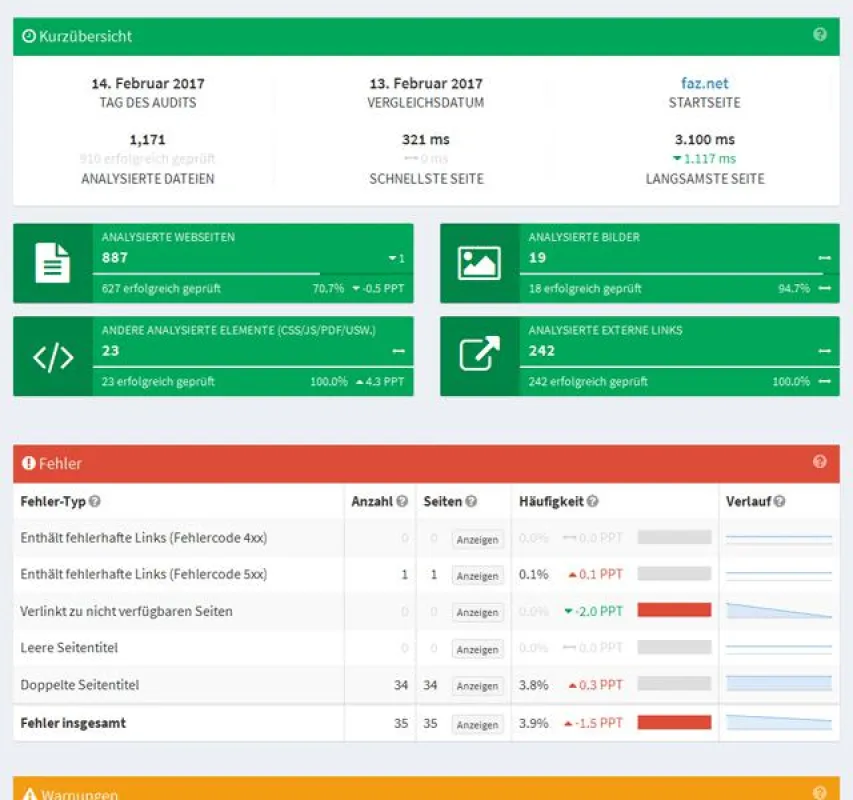Click the '3.9%' total frequency value
This screenshot has height=800, width=853.
[533, 723]
